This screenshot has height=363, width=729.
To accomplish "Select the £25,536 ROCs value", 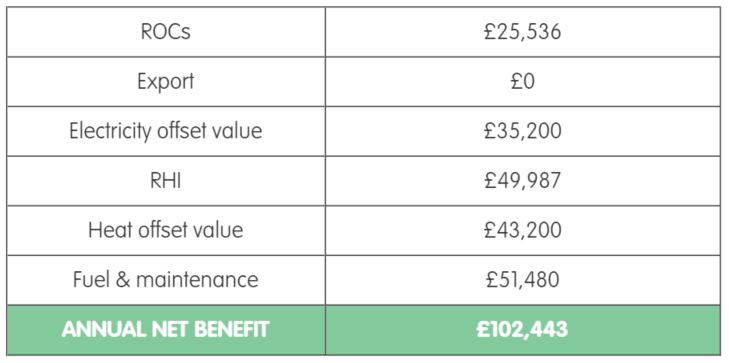I will pos(522,32).
